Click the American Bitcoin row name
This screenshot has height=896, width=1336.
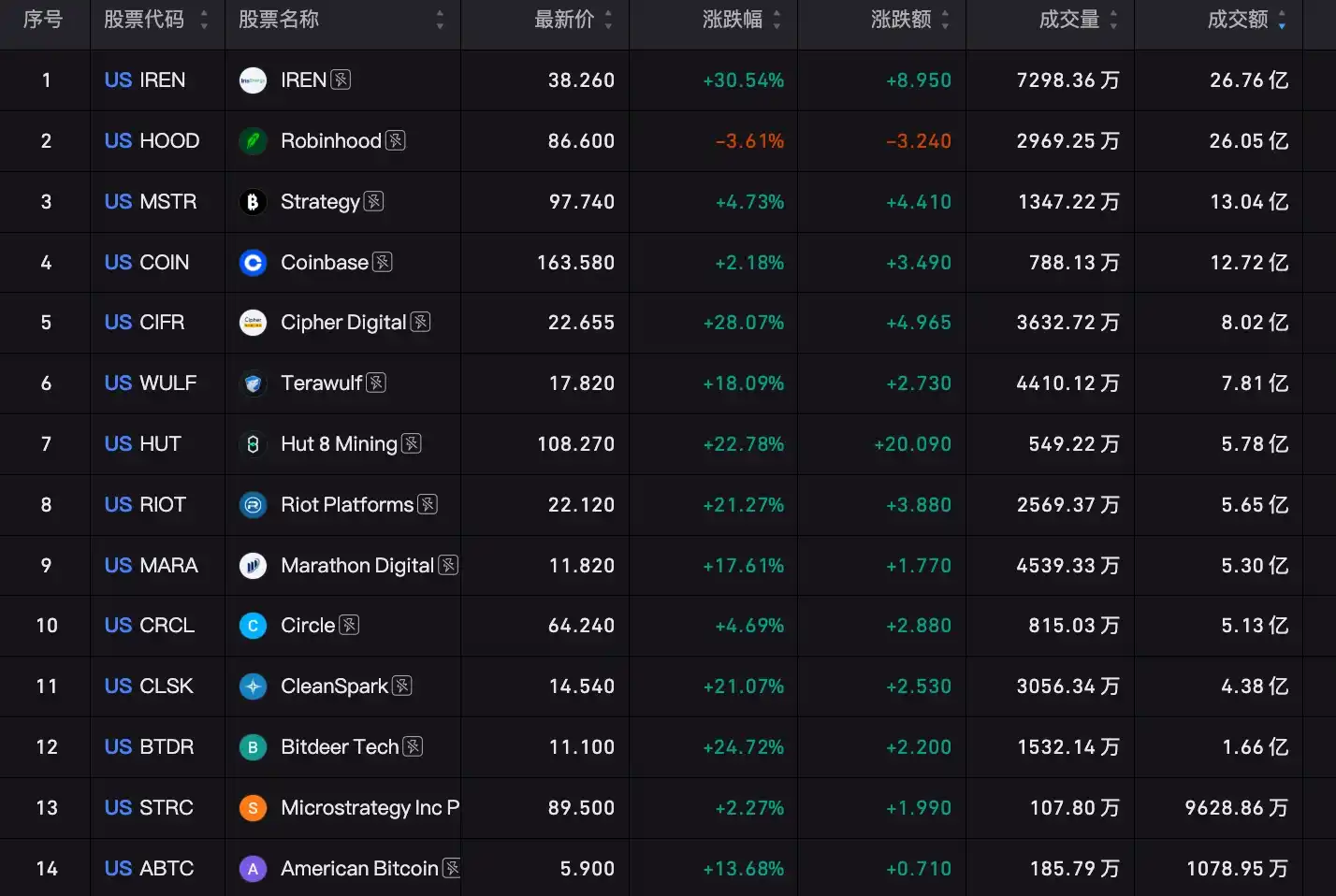[359, 868]
